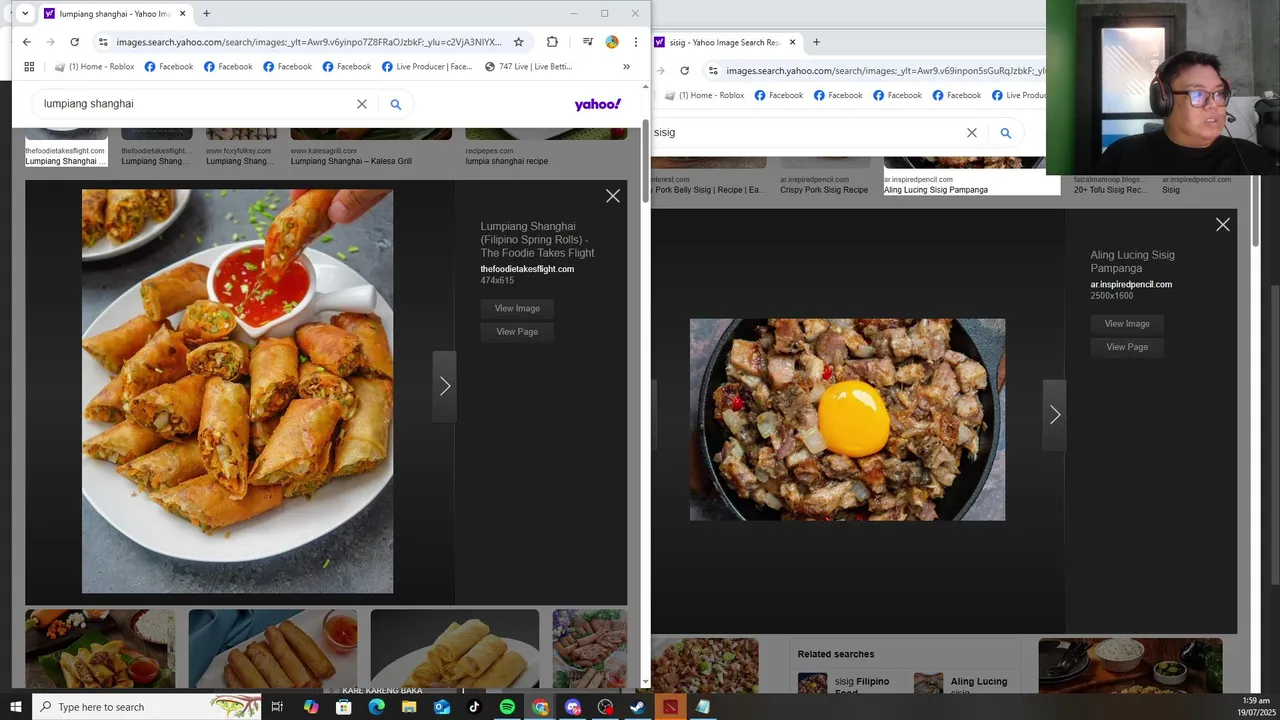Go back in the lumpiang shanghai window
The image size is (1280, 720).
[x=27, y=42]
